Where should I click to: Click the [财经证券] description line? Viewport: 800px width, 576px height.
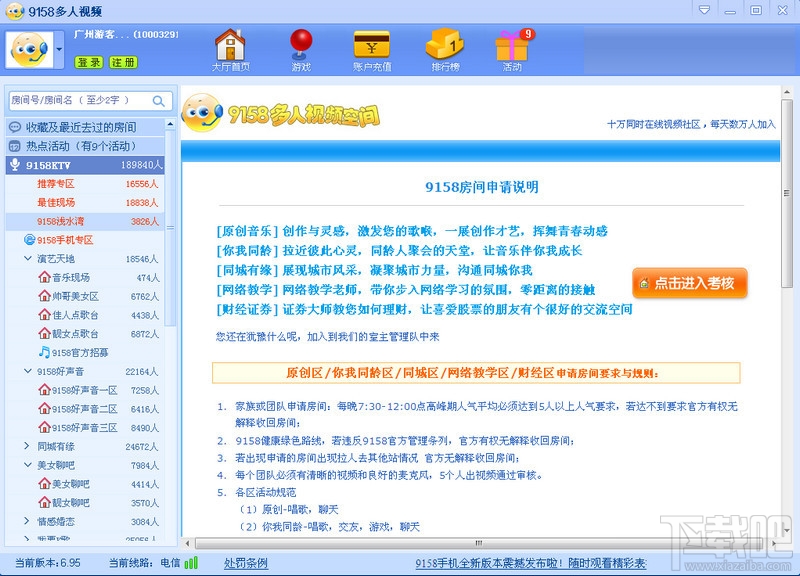(x=424, y=309)
